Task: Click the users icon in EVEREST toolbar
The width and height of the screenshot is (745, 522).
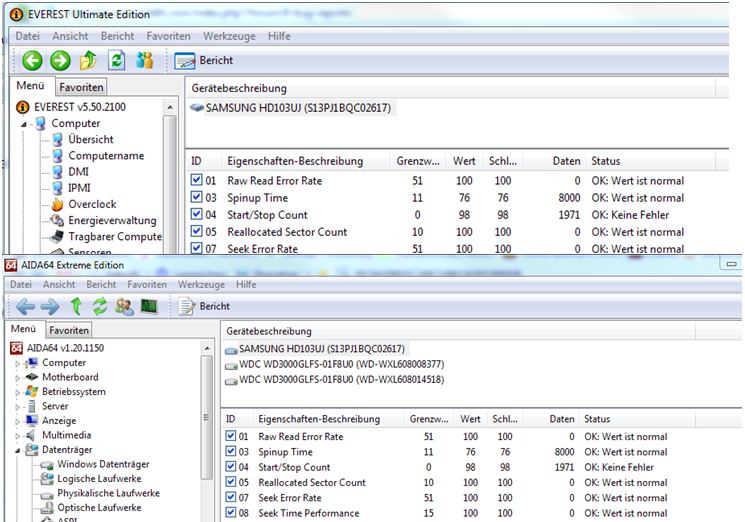Action: coord(144,60)
